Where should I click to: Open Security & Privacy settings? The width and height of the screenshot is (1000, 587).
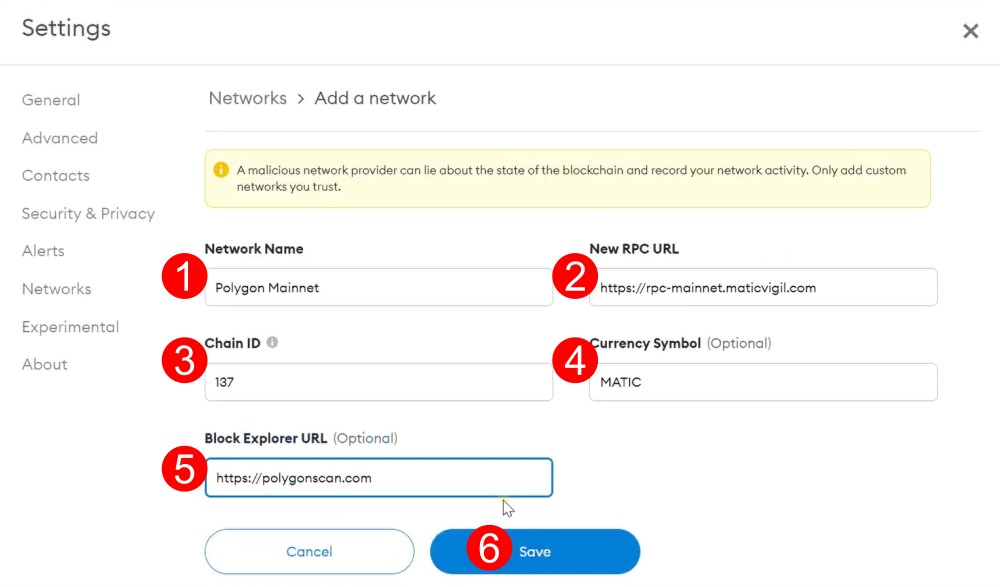pyautogui.click(x=88, y=214)
